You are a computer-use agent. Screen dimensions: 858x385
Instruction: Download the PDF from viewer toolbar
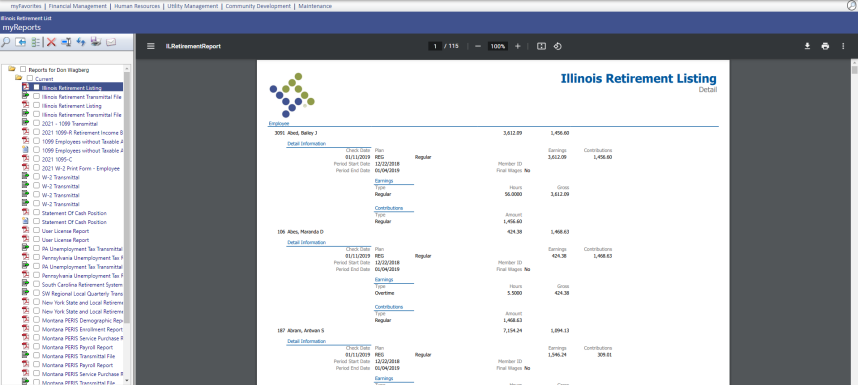(x=807, y=46)
